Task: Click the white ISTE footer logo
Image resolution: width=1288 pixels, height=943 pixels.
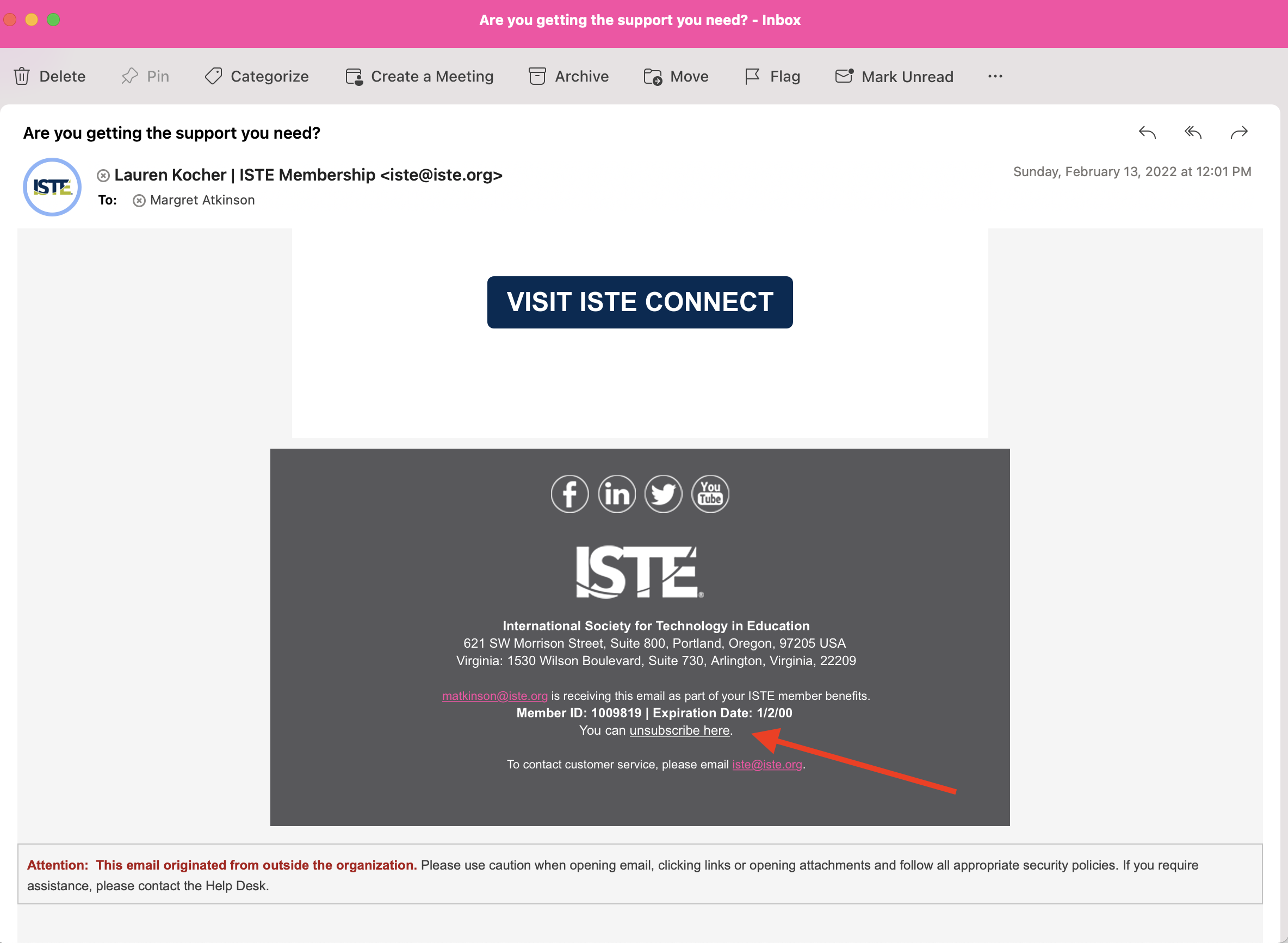Action: tap(640, 572)
